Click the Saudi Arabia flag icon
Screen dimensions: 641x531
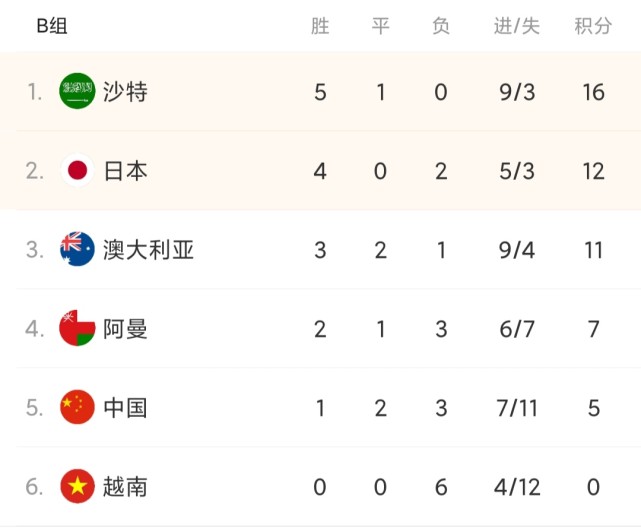coord(77,92)
